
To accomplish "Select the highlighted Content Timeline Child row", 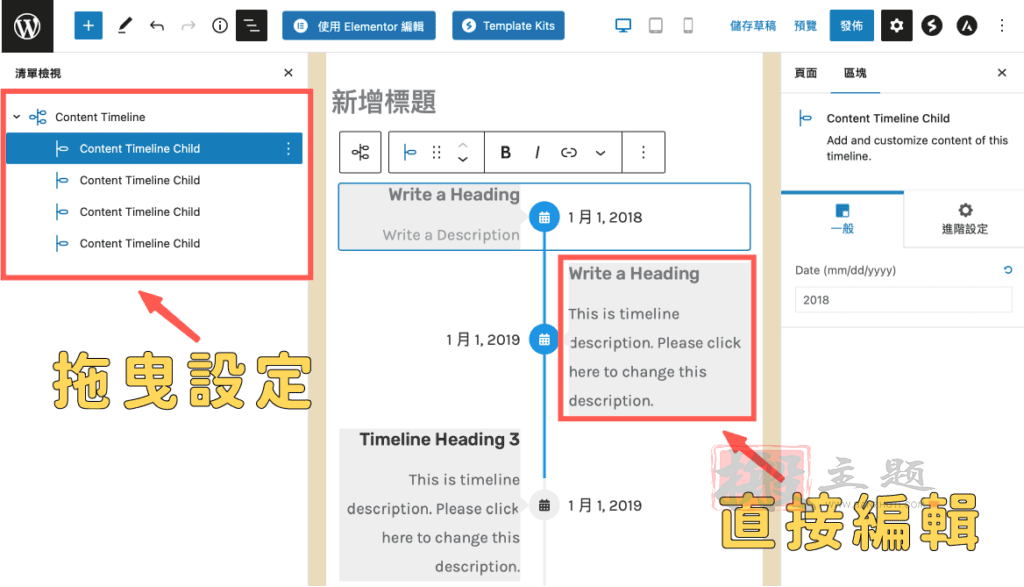I will 154,148.
